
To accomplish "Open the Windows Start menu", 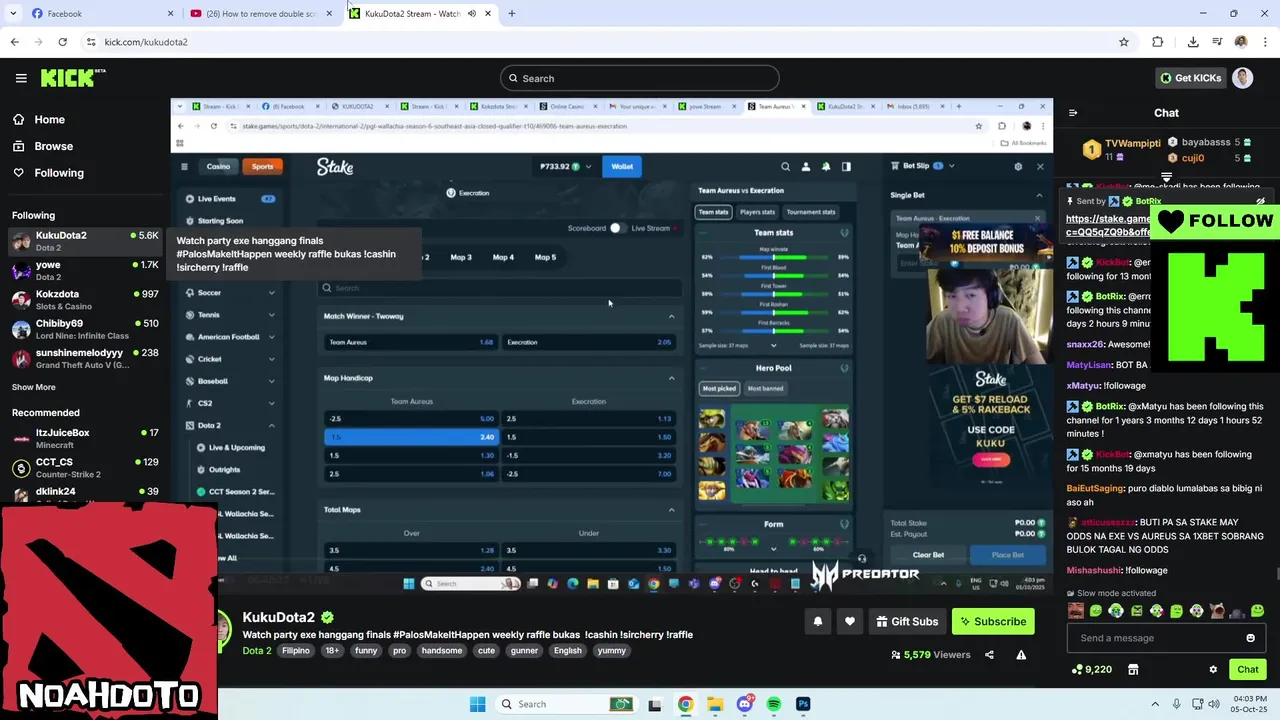I will click(477, 704).
